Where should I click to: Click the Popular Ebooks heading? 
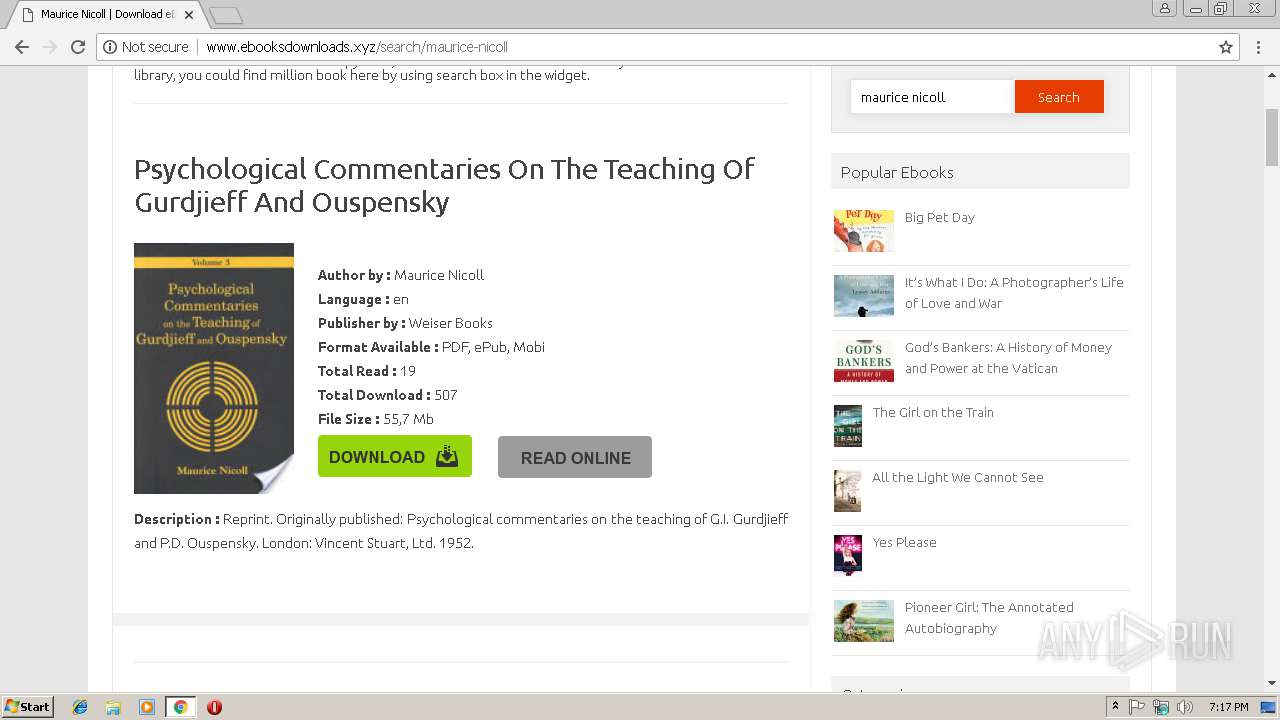pos(897,172)
